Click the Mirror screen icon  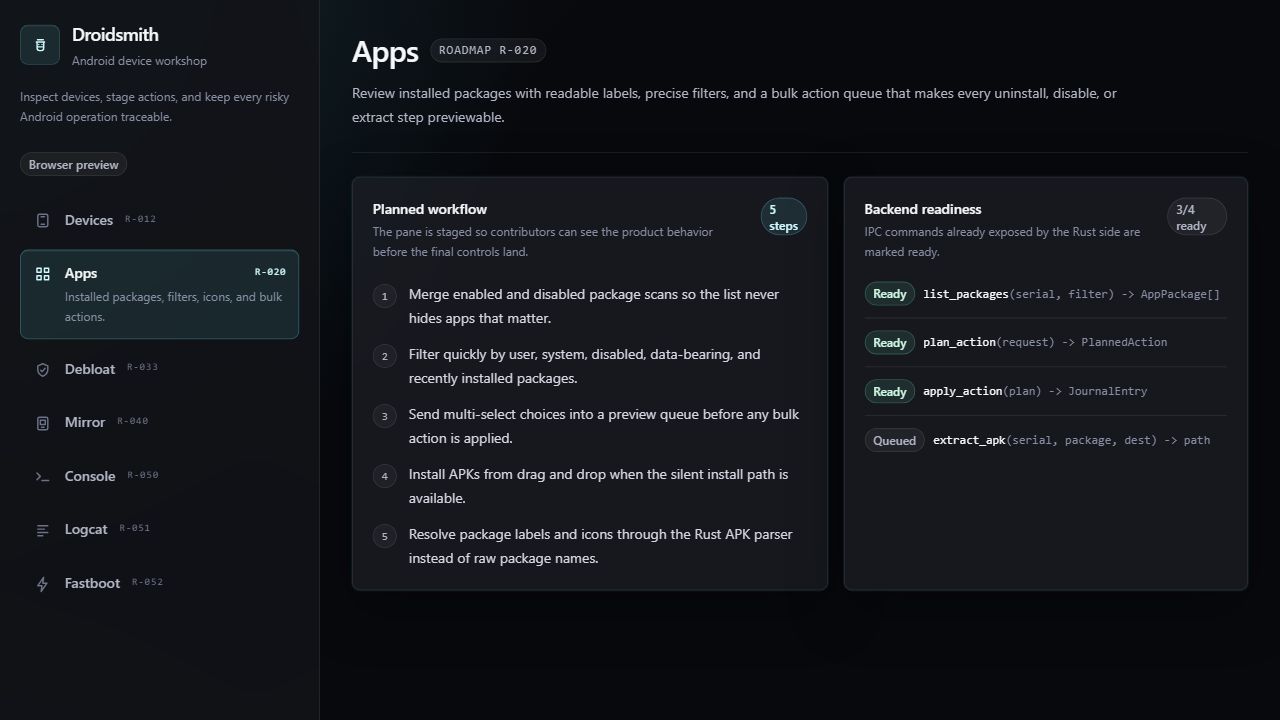(x=43, y=423)
